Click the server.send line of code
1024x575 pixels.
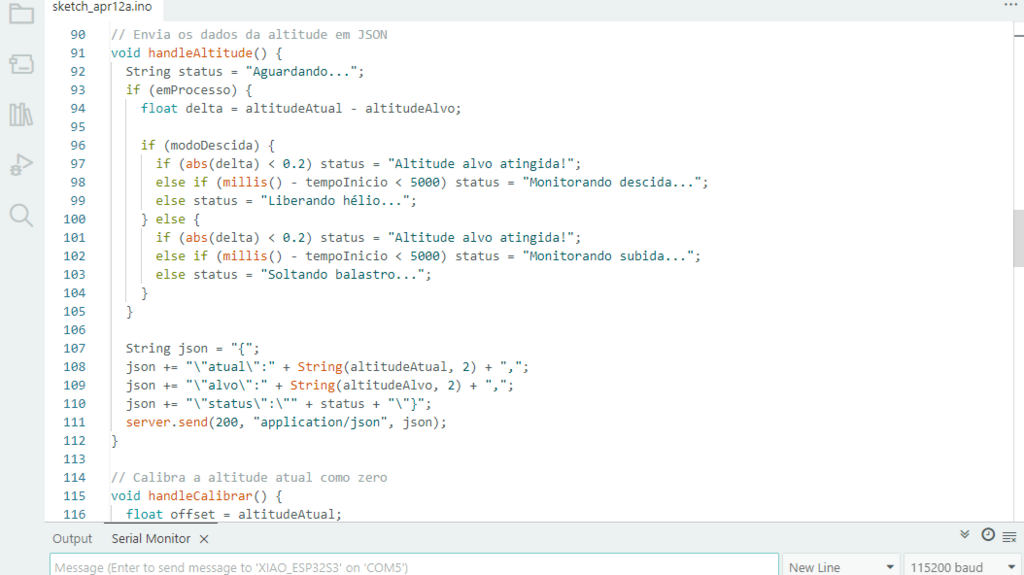286,422
